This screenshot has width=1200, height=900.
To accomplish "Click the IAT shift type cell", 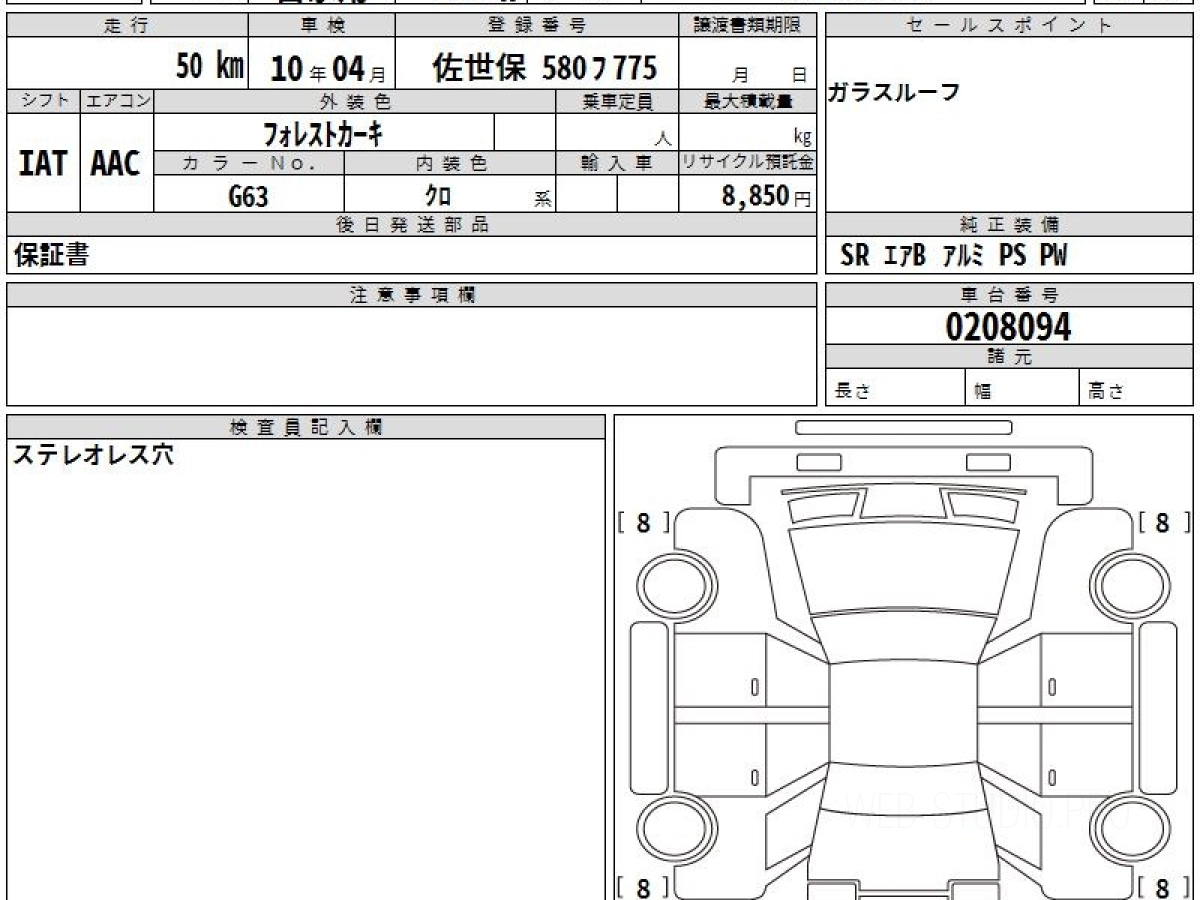I will pos(43,163).
